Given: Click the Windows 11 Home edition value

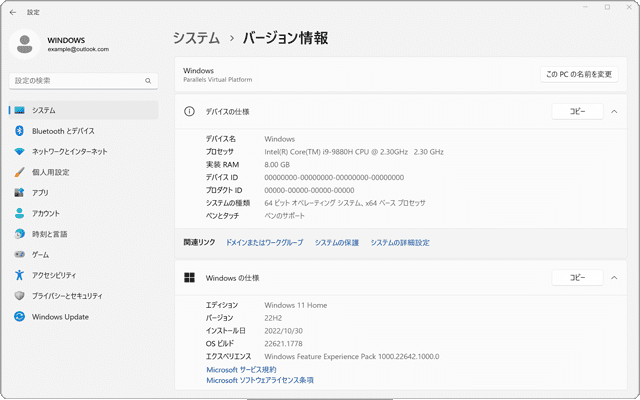Looking at the screenshot, I should coord(296,305).
